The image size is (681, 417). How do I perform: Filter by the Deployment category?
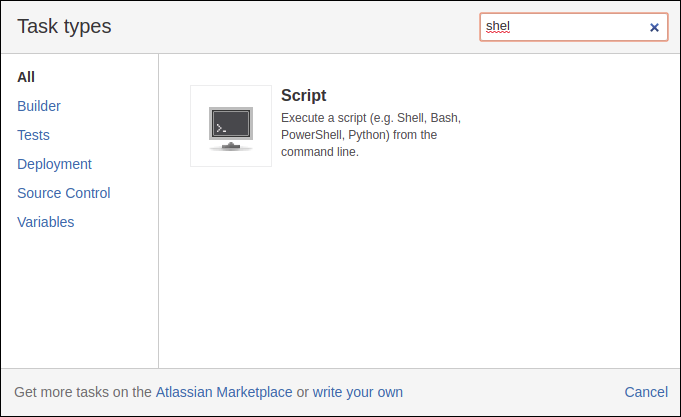pyautogui.click(x=54, y=164)
